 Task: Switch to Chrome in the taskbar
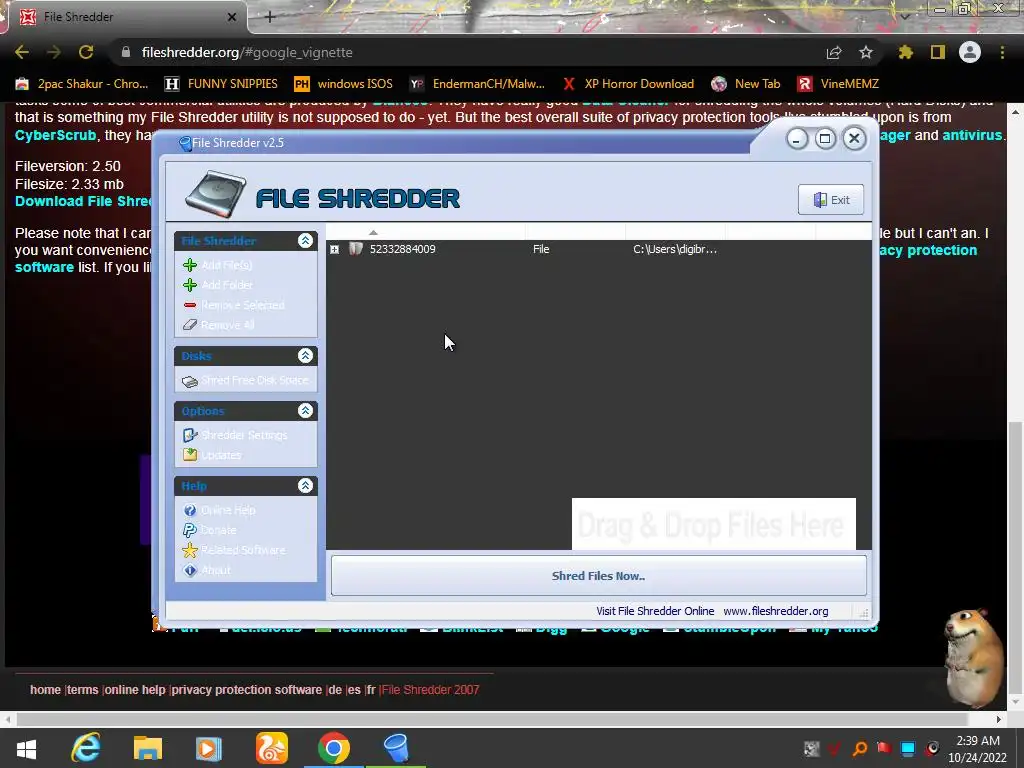tap(334, 748)
